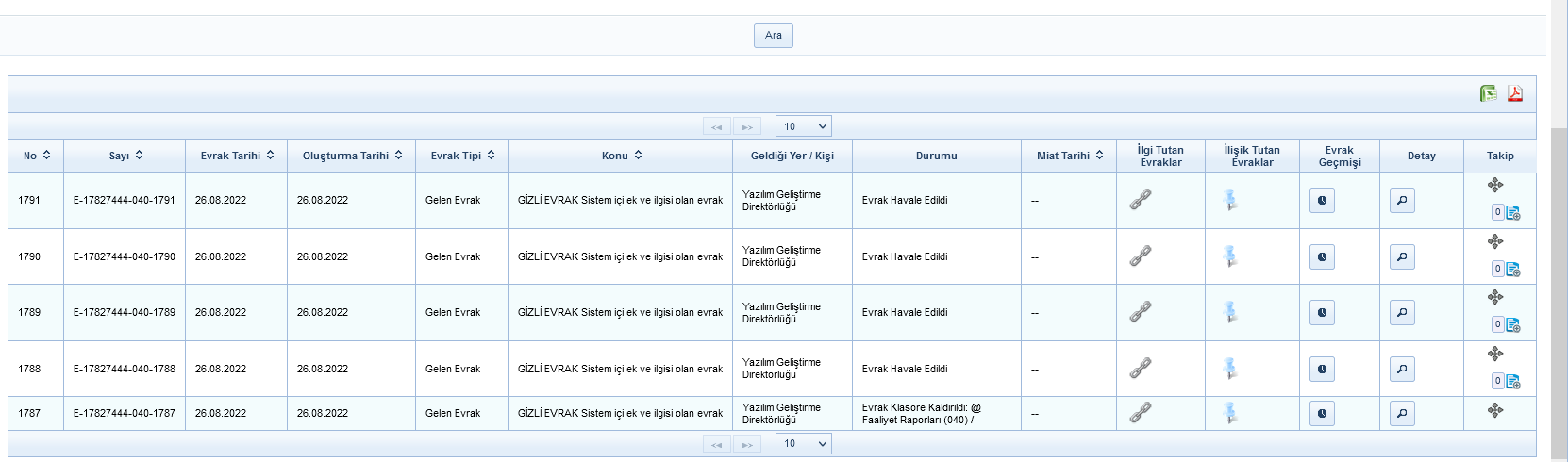Sort table by Evrak Tarihi column
The width and height of the screenshot is (1568, 462).
click(237, 156)
